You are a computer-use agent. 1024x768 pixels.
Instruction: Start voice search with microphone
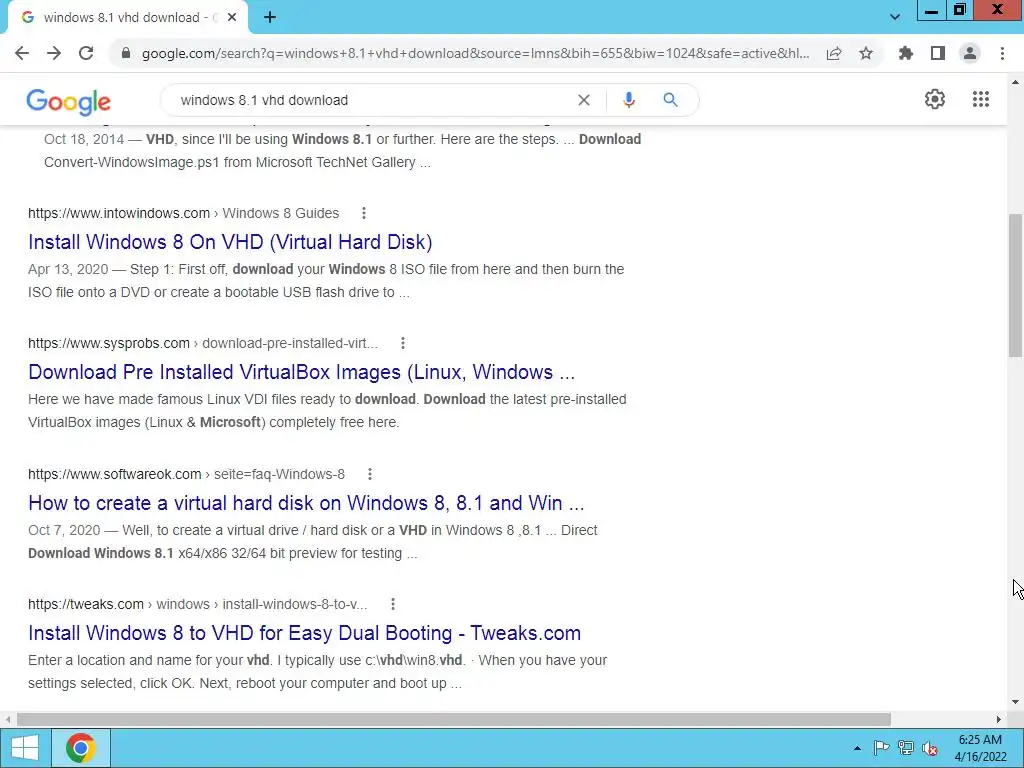tap(629, 100)
